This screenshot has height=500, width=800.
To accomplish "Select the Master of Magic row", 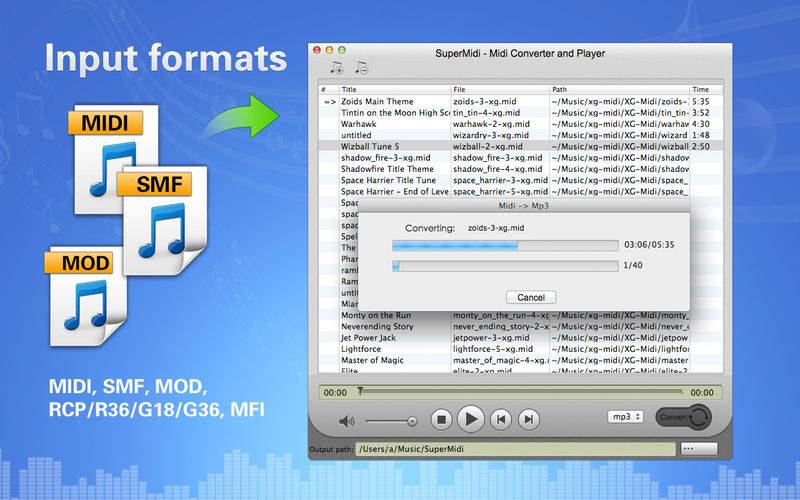I will (520, 360).
